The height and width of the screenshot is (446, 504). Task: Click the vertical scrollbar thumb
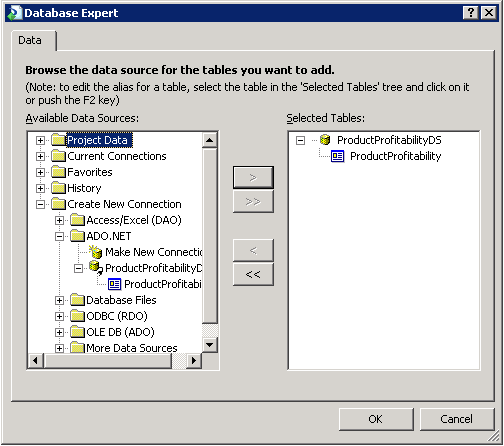click(x=210, y=236)
